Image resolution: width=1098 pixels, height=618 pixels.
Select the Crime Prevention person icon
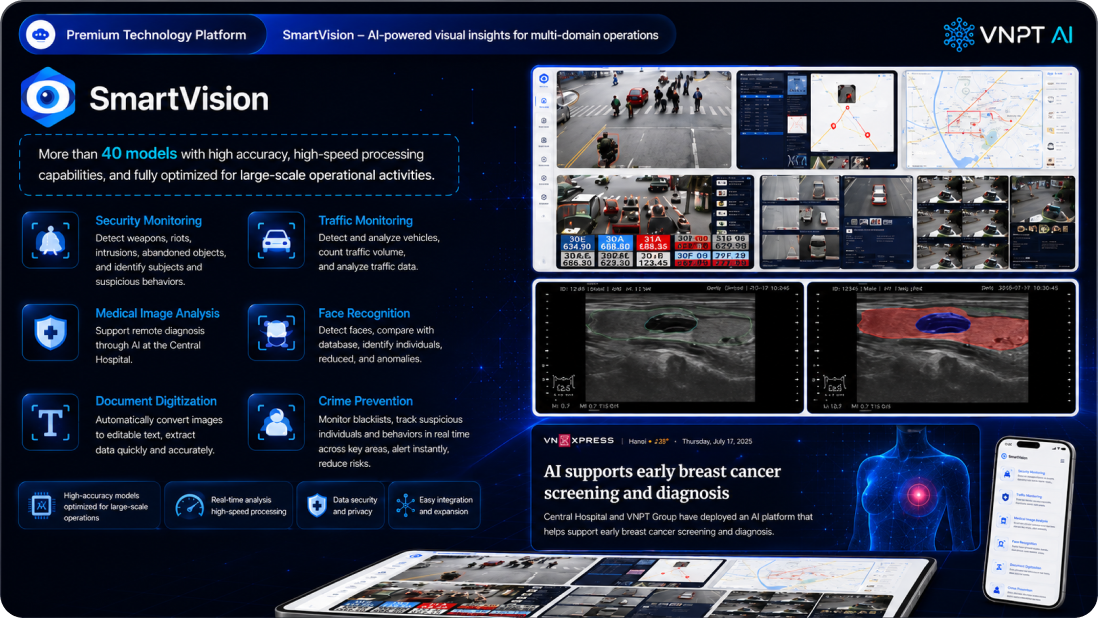pyautogui.click(x=276, y=422)
